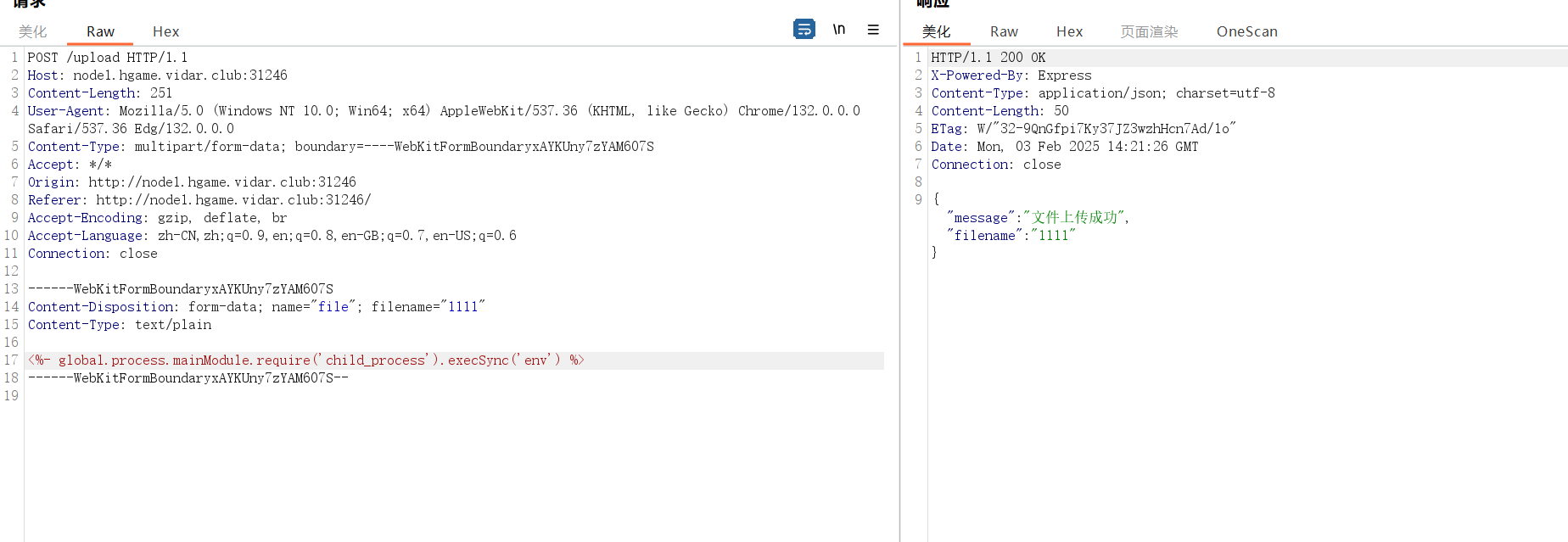Click the Content-Length: 251 line

100,93
